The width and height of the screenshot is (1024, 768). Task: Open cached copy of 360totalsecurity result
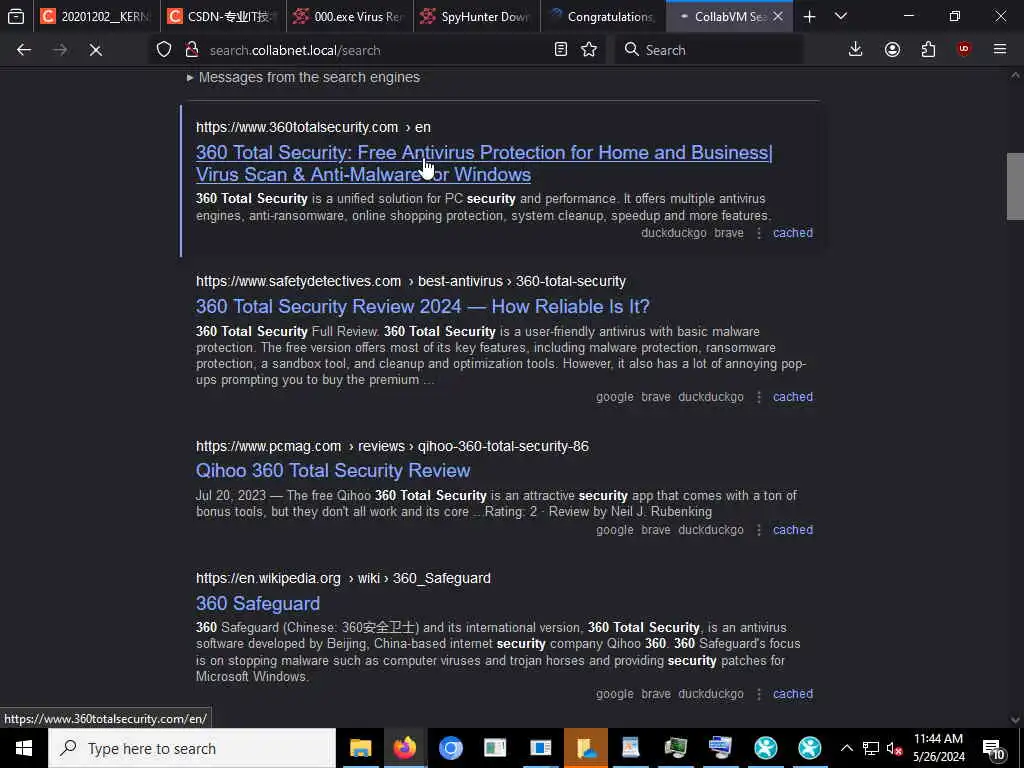click(793, 232)
